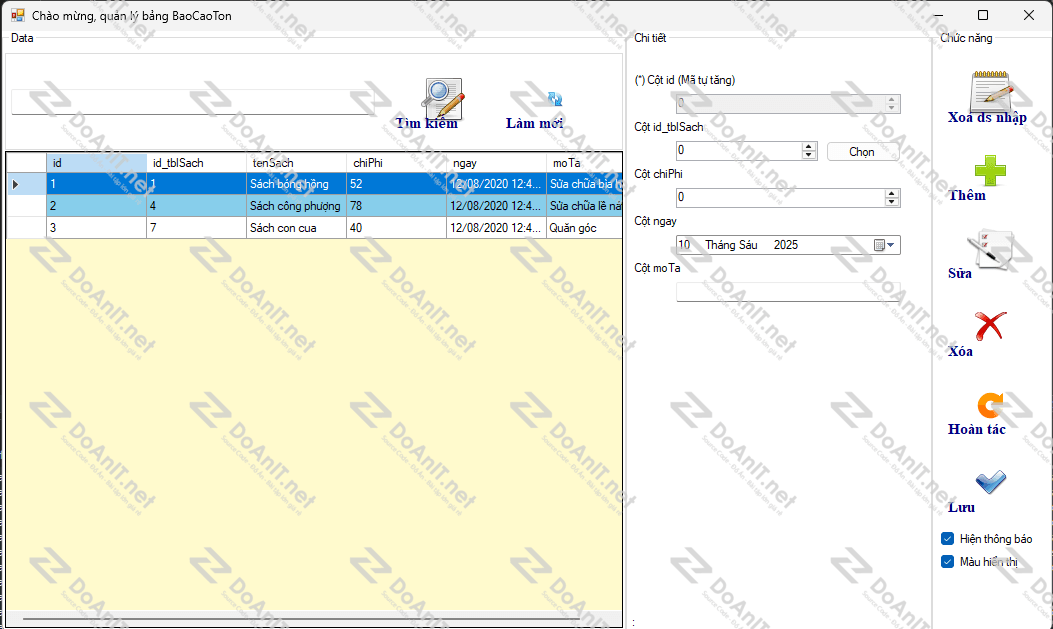The width and height of the screenshot is (1053, 629).
Task: Click the chiPhi cell "52"
Action: point(397,184)
